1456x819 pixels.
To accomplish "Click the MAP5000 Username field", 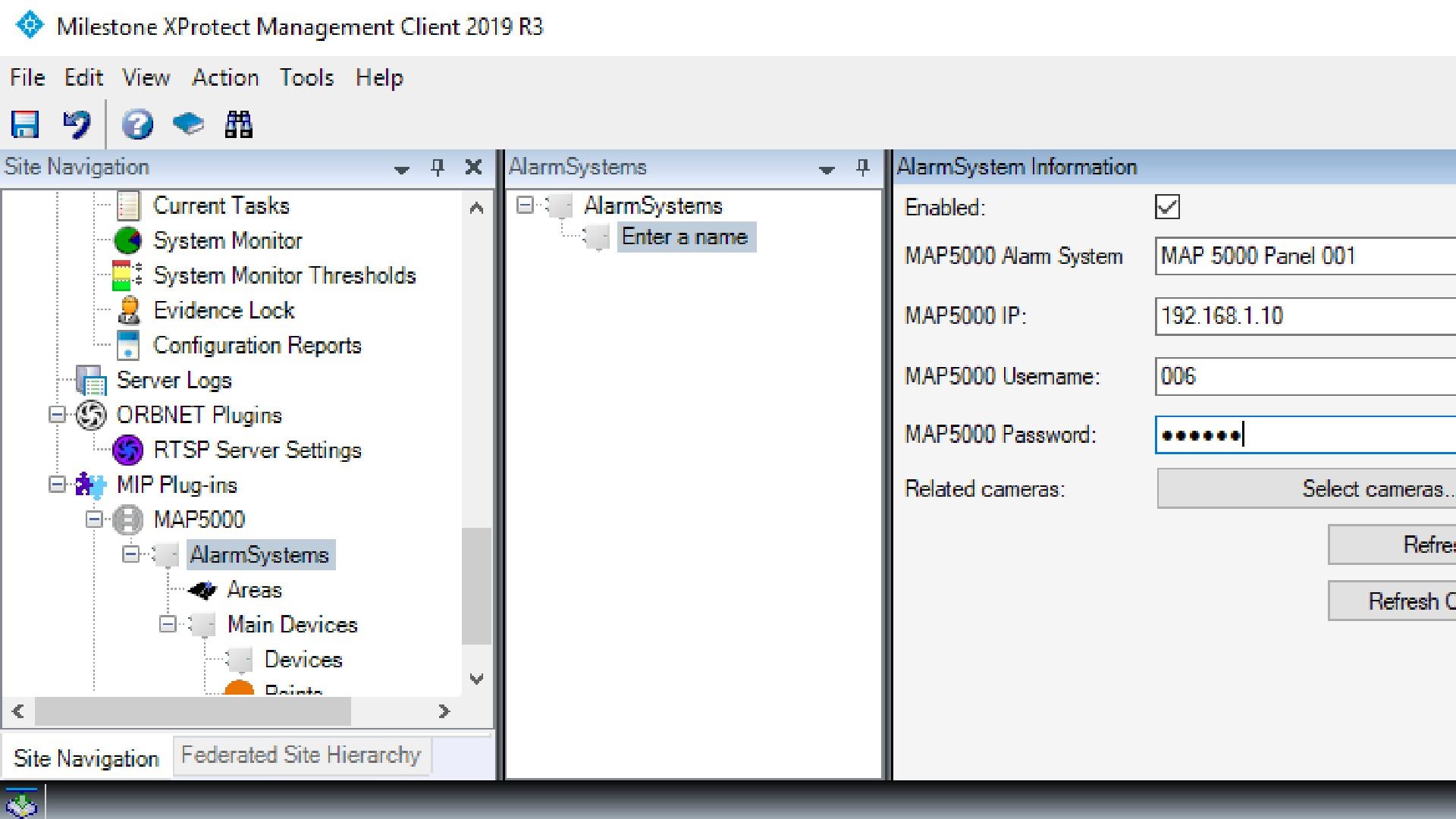I will click(1305, 376).
